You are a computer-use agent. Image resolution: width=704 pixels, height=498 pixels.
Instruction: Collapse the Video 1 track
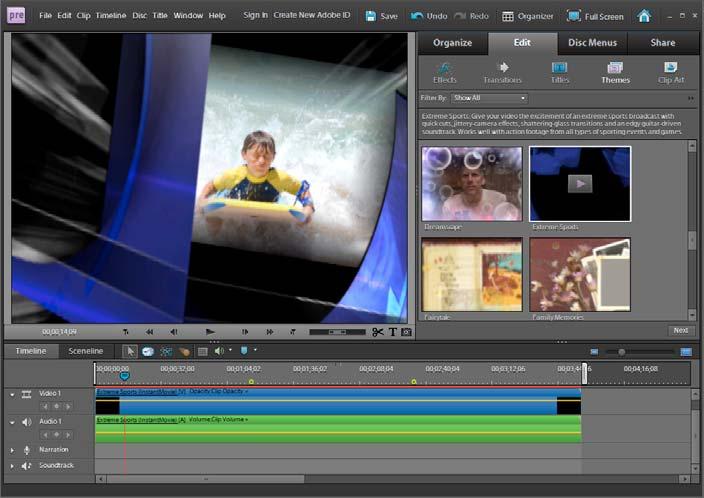(x=12, y=395)
